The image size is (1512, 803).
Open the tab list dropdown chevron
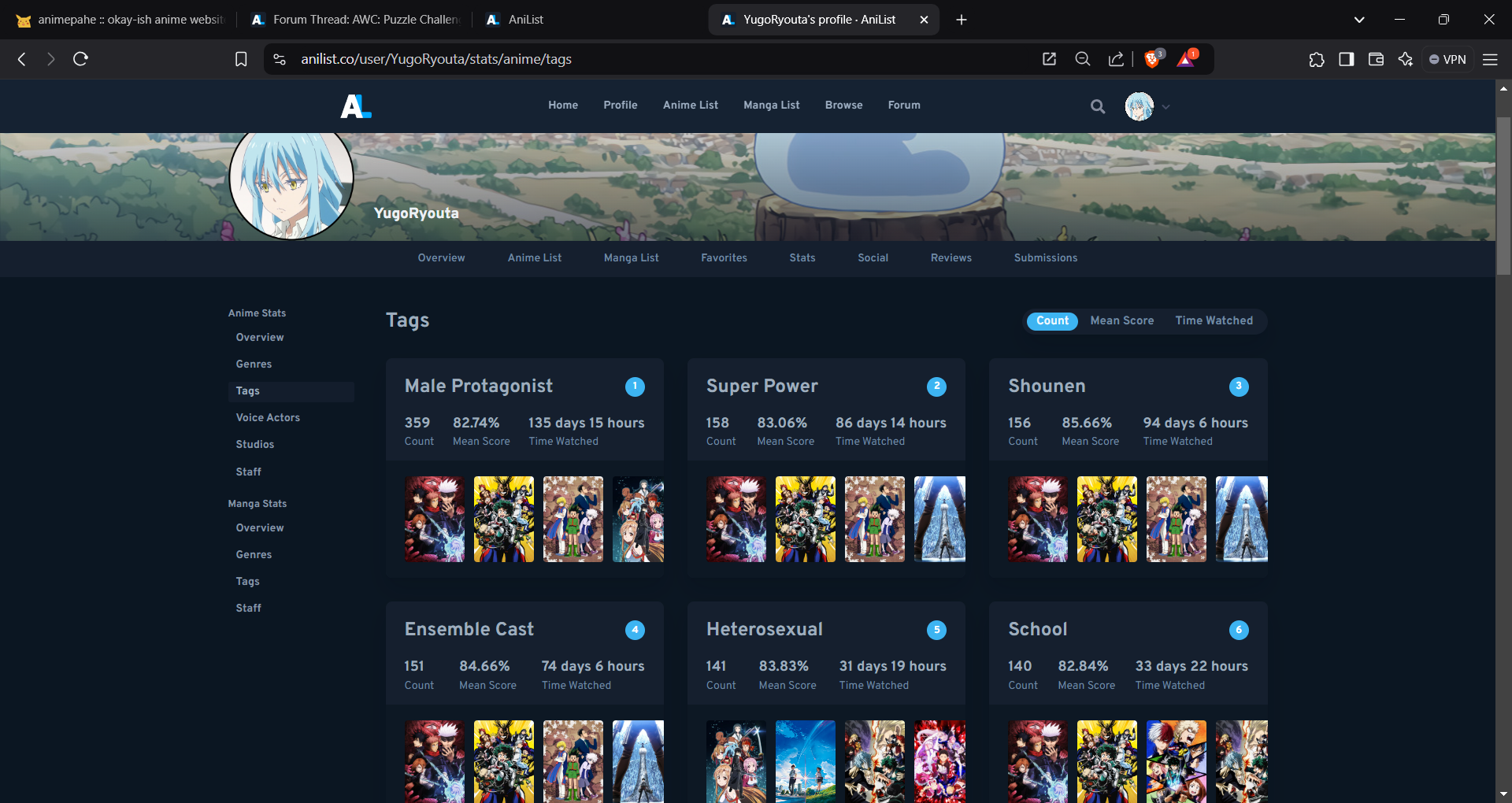point(1358,20)
